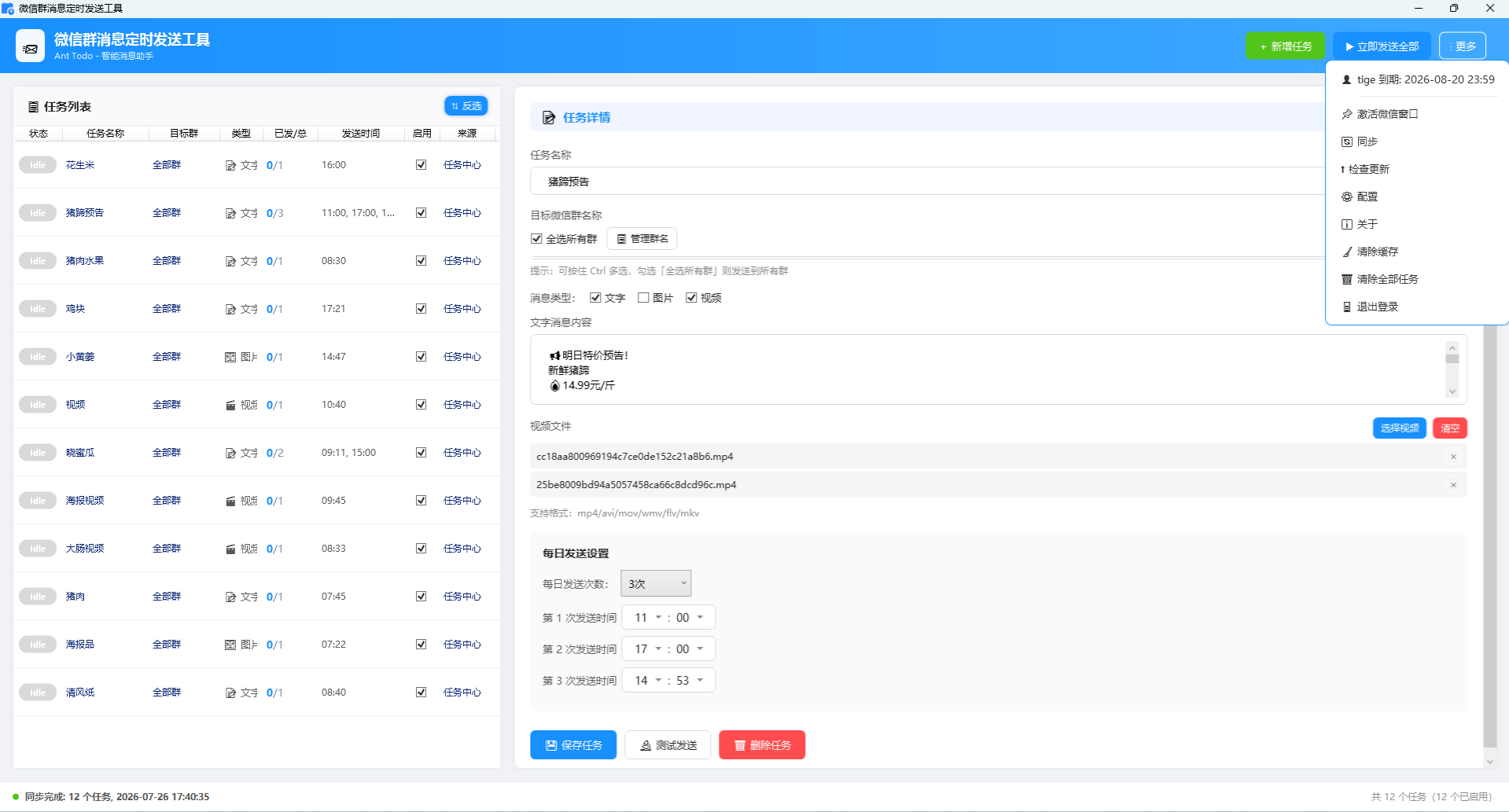The image size is (1509, 812).
Task: Click the 保存任务 button
Action: click(573, 745)
